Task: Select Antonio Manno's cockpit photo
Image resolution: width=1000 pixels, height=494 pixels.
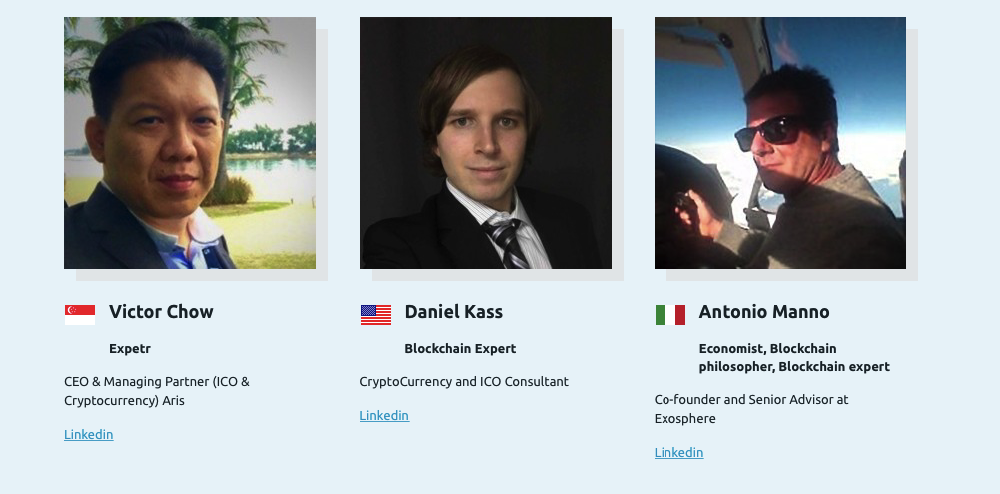Action: pyautogui.click(x=780, y=143)
